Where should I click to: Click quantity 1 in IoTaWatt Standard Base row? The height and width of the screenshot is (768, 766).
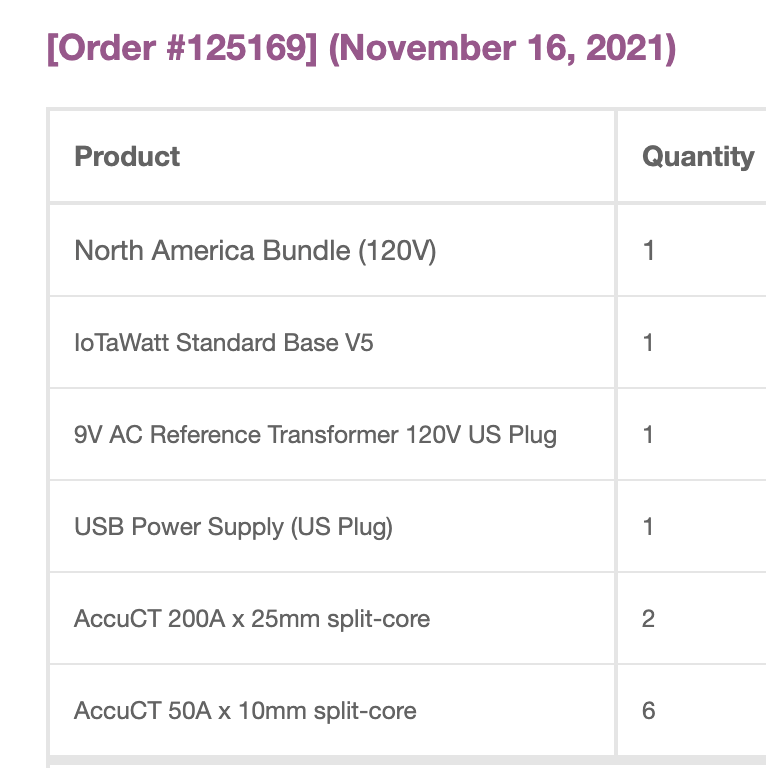coord(649,343)
